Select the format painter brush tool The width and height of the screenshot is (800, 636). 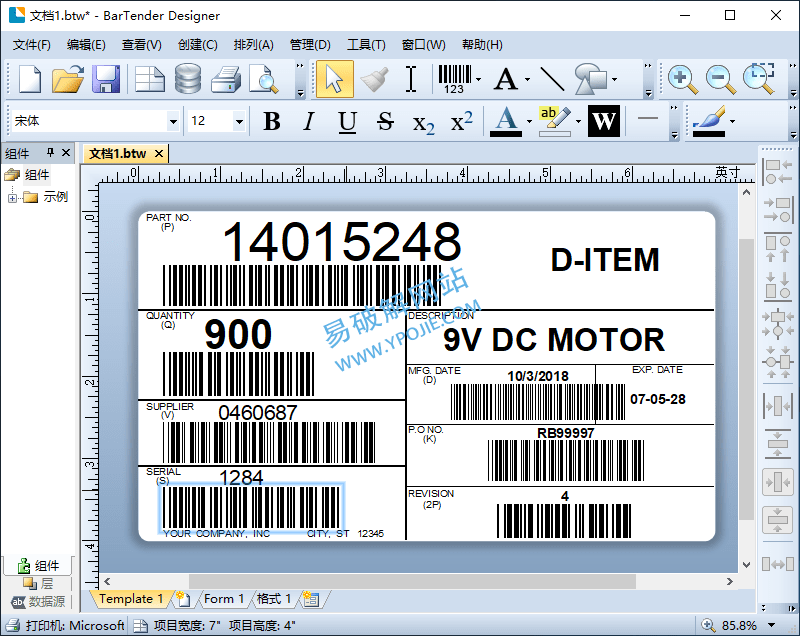tap(374, 79)
